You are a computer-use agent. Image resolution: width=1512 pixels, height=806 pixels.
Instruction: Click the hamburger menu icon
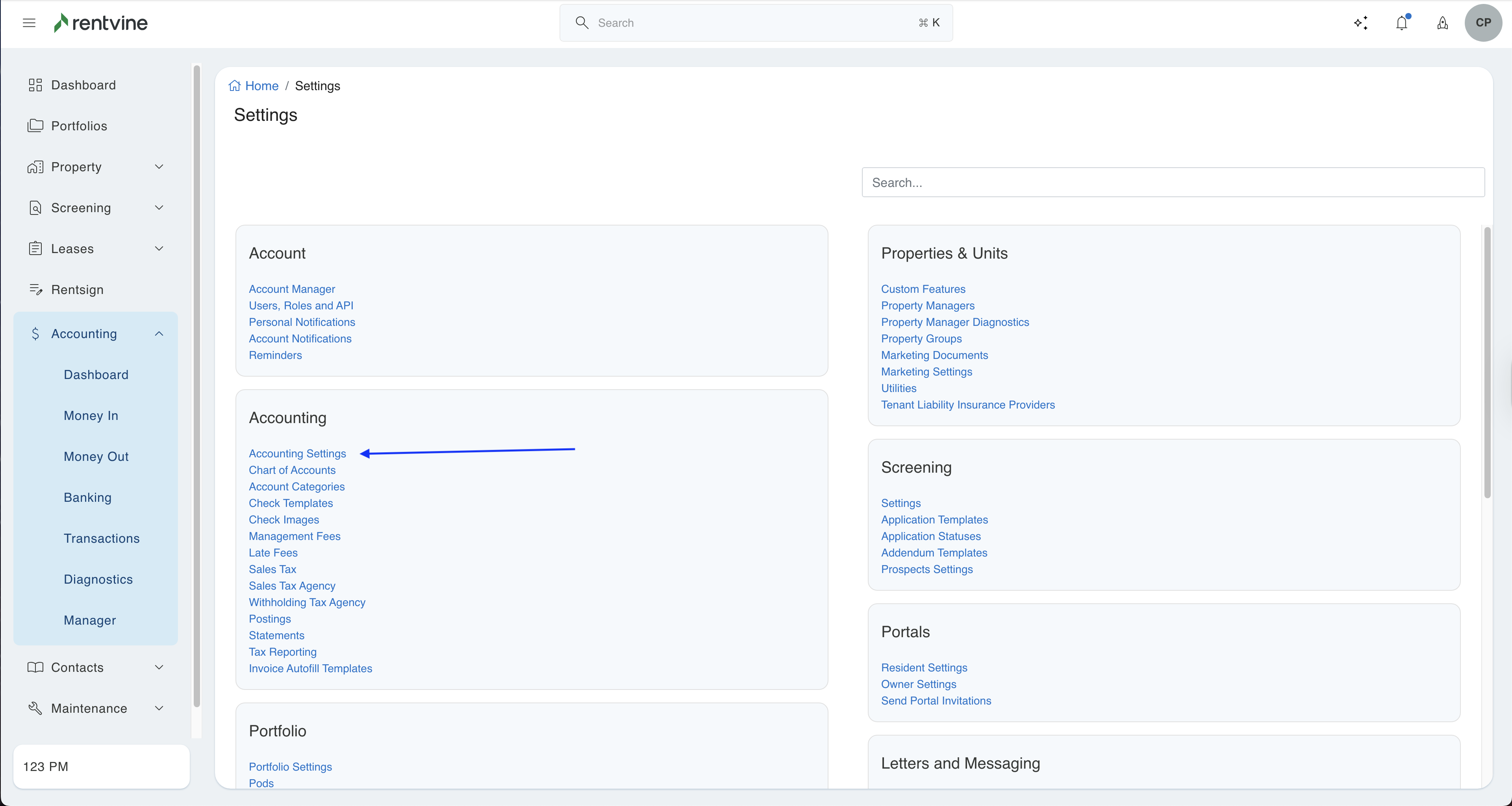(29, 23)
